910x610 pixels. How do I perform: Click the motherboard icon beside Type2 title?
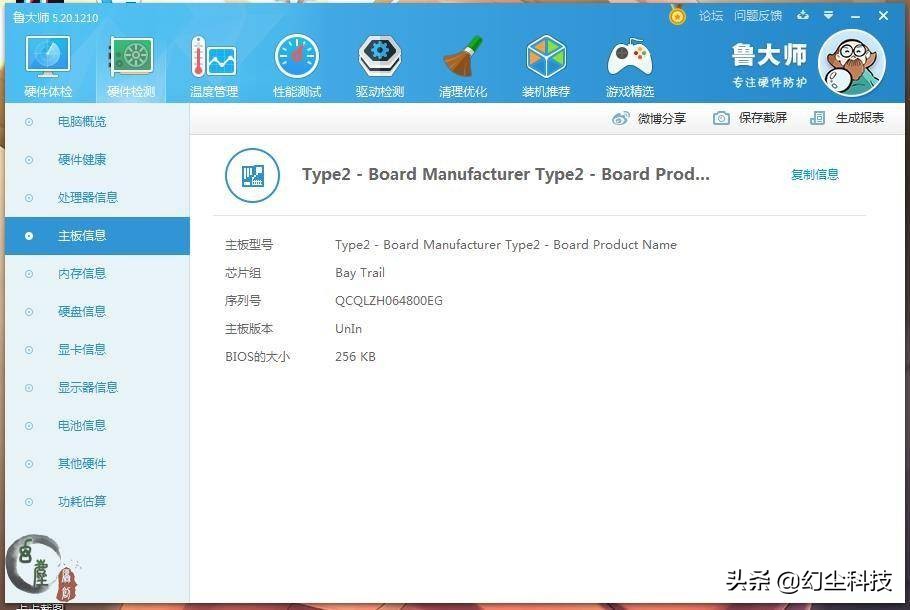(252, 174)
